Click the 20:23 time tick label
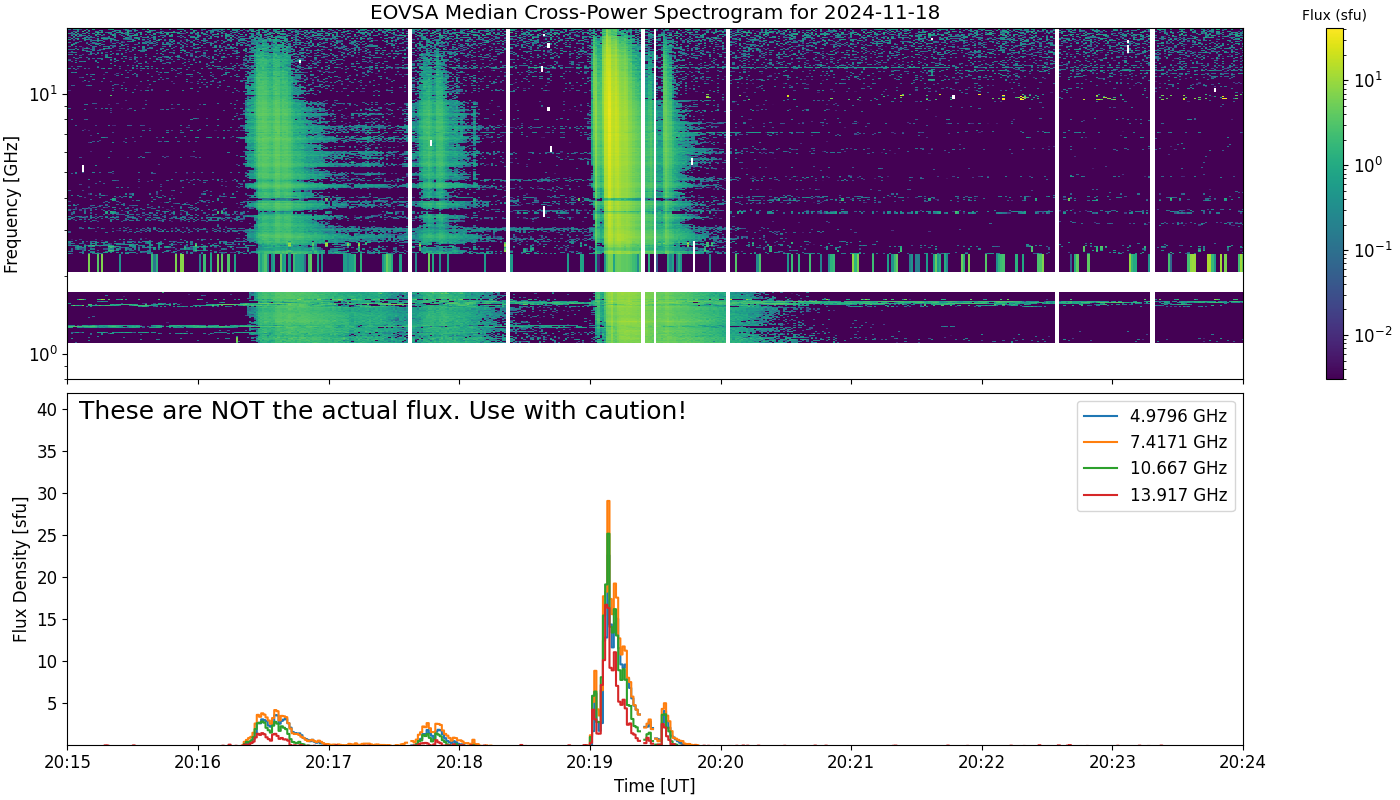The height and width of the screenshot is (800, 1400). 1113,762
